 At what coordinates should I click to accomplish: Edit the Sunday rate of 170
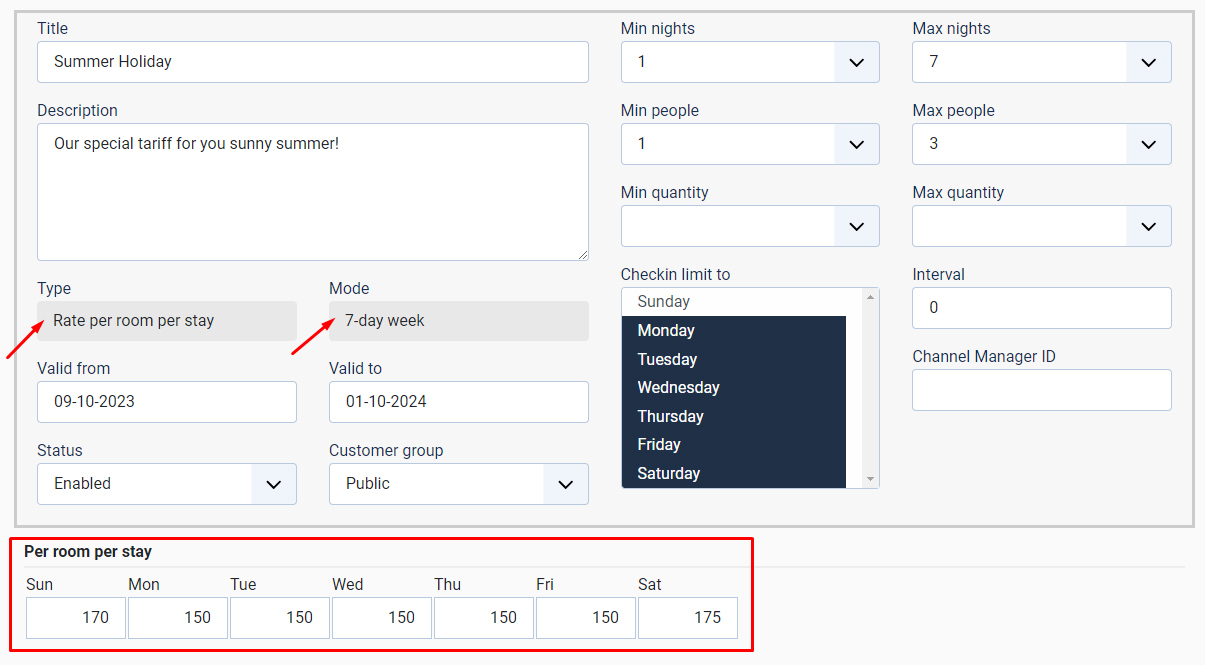75,617
